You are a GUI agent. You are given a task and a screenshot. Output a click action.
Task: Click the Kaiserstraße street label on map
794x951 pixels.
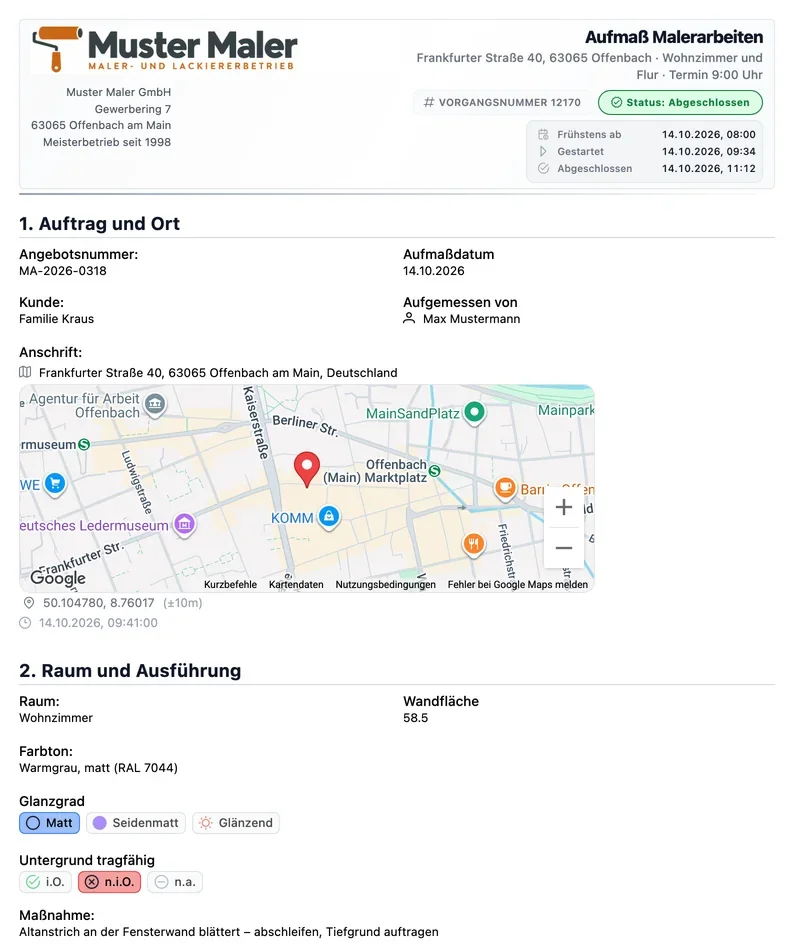pos(256,423)
